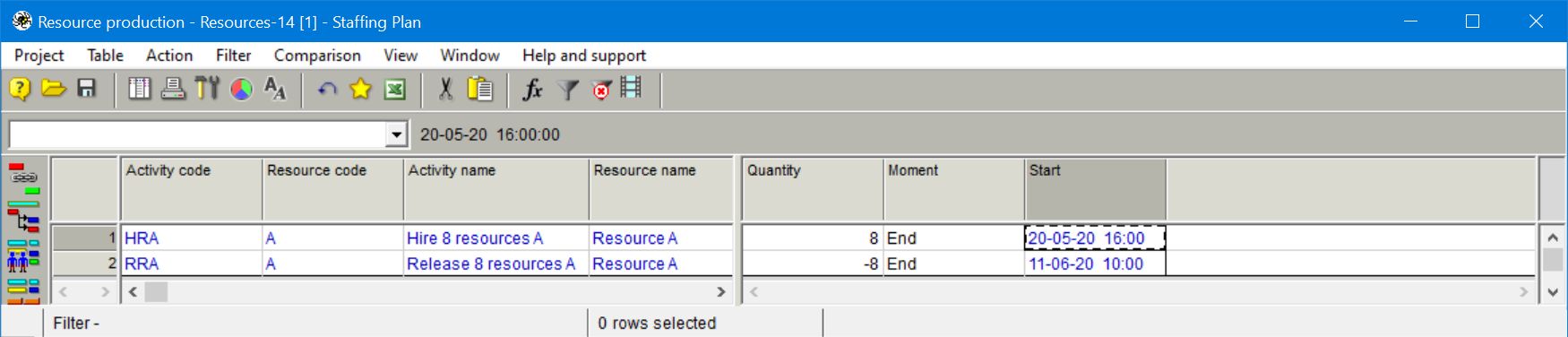This screenshot has width=1568, height=337.
Task: Save with the floppy disk icon
Action: click(86, 89)
